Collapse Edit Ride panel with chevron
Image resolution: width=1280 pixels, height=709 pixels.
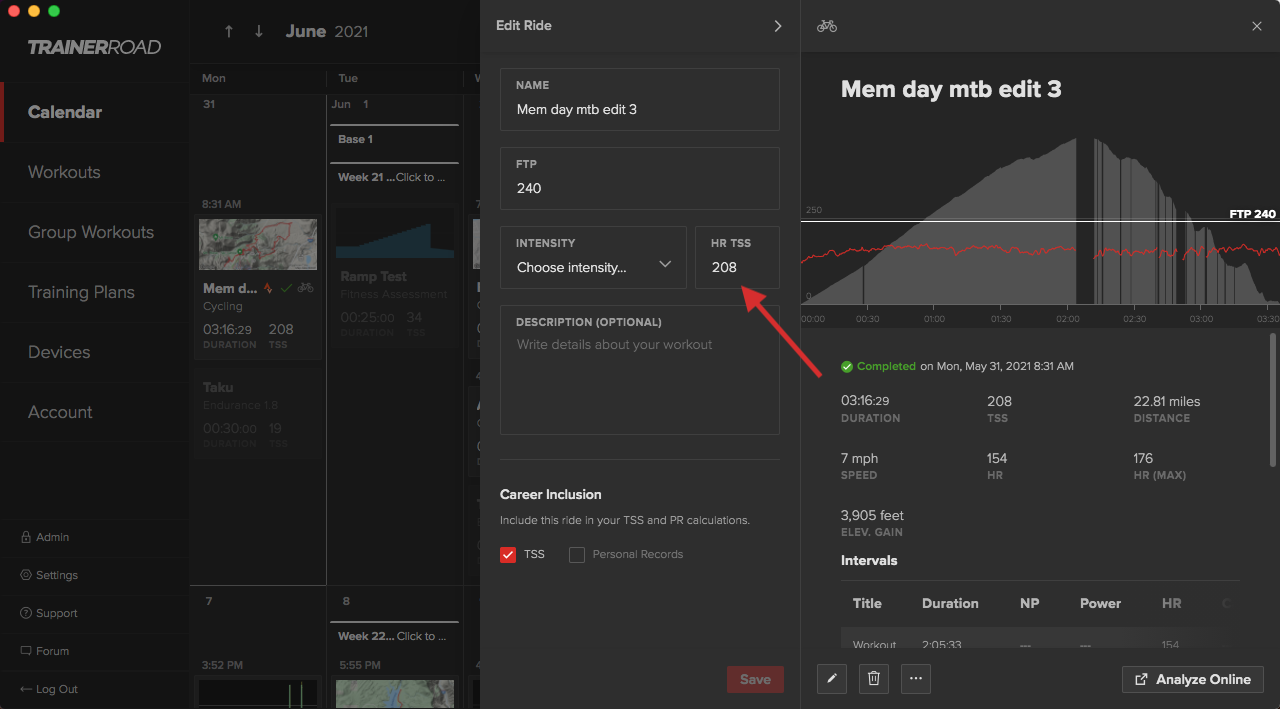[778, 26]
